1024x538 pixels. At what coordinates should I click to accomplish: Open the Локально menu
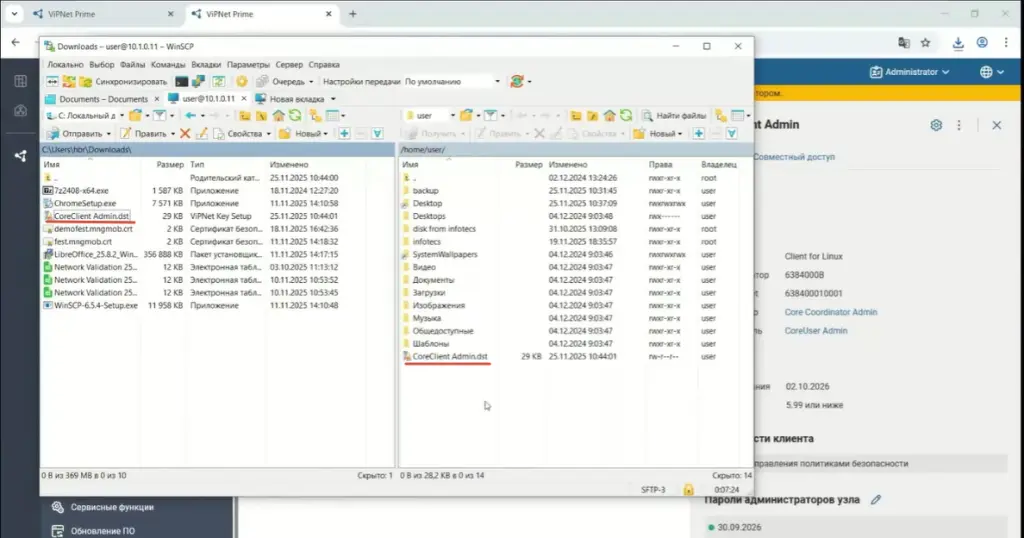coord(65,65)
